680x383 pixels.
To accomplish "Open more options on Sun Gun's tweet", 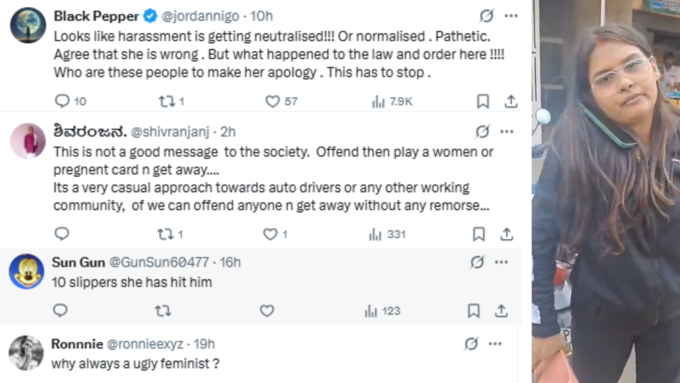I will click(x=501, y=262).
